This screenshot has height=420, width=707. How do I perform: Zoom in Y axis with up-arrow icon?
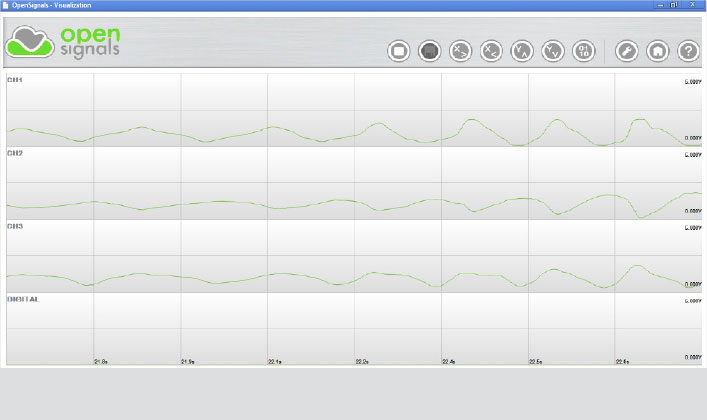pos(522,50)
